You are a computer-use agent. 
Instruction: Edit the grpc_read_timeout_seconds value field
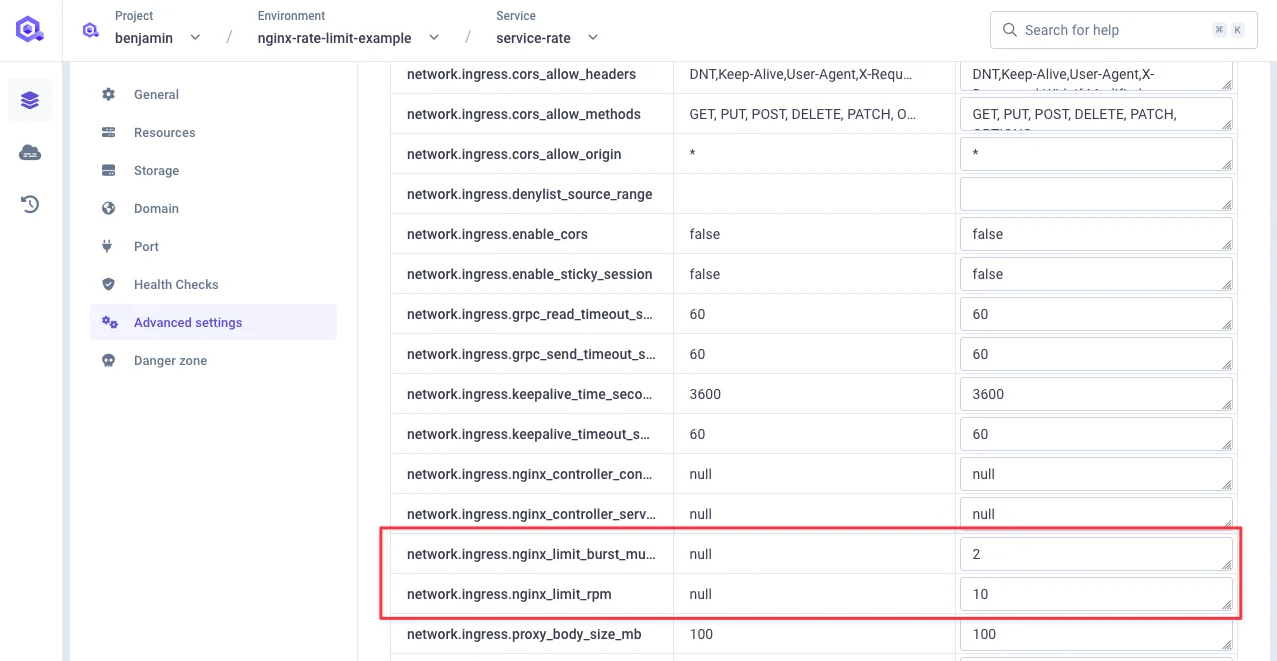click(x=1096, y=314)
